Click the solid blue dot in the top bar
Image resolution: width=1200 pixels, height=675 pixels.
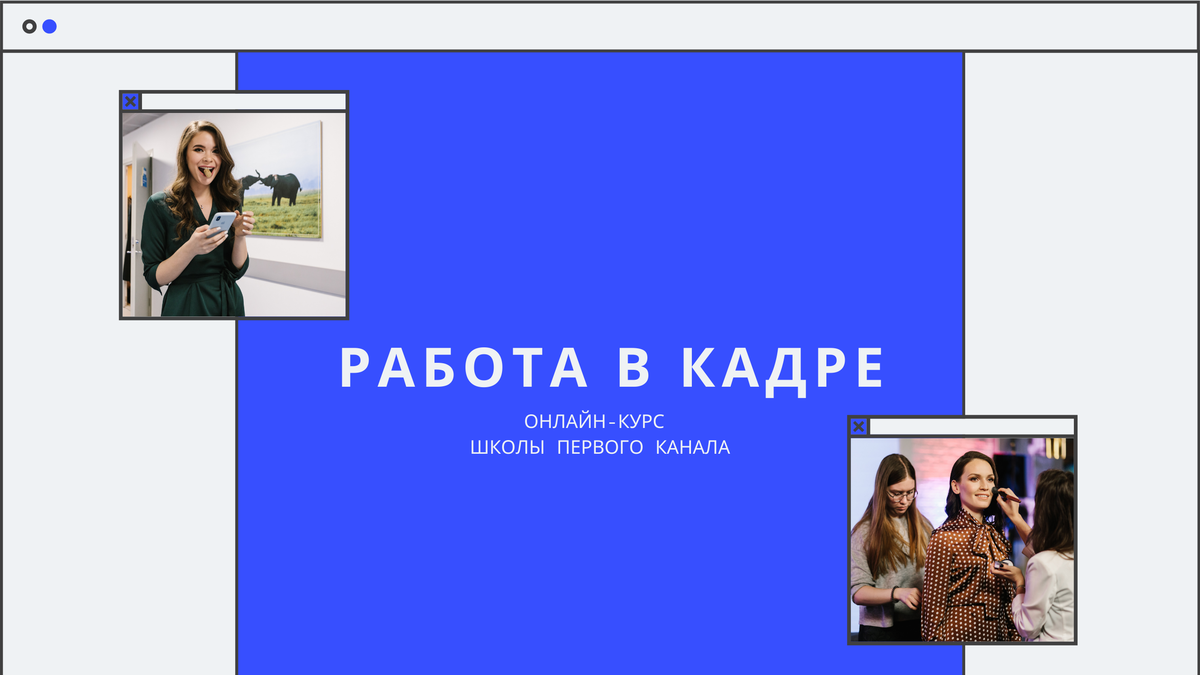point(49,26)
